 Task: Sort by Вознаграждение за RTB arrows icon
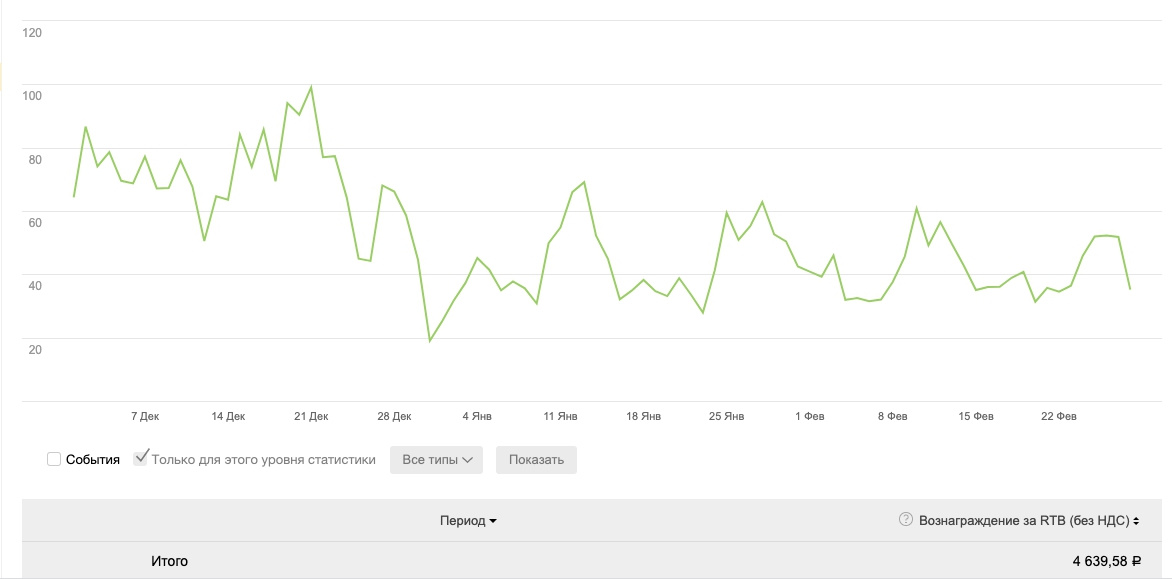(1136, 521)
